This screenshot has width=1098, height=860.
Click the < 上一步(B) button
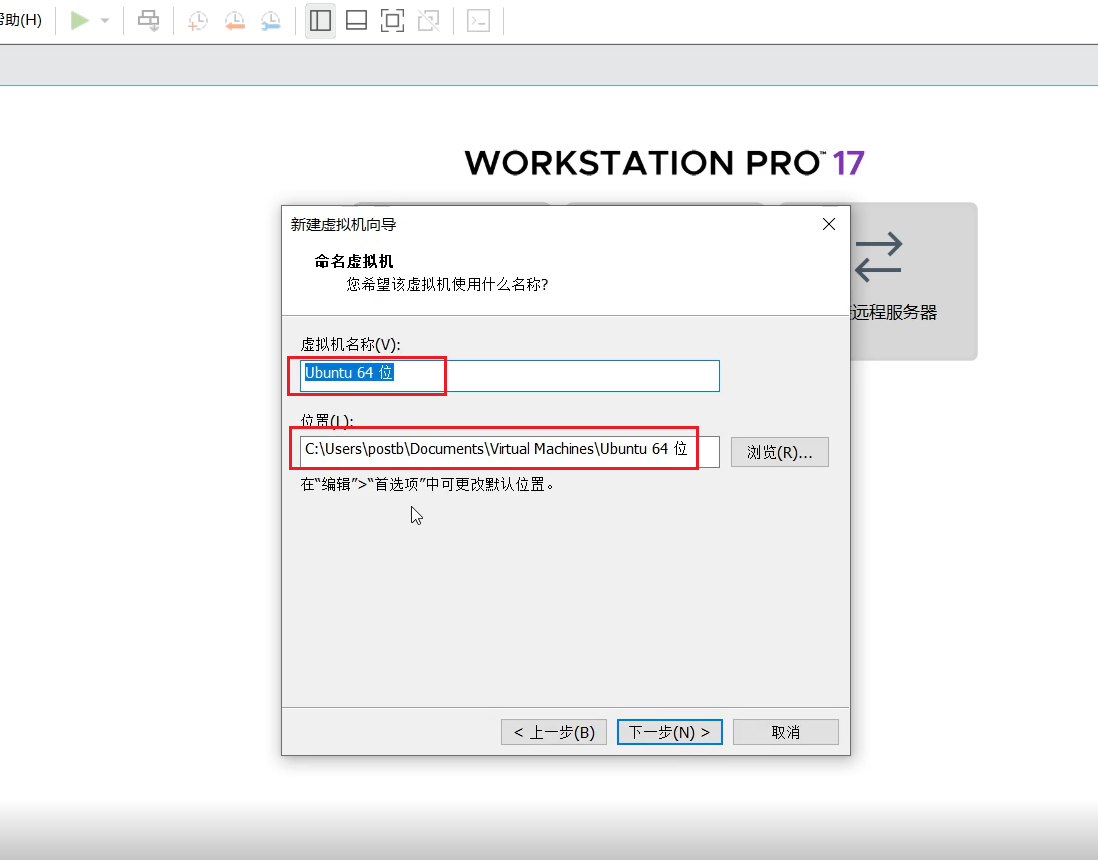pyautogui.click(x=554, y=732)
